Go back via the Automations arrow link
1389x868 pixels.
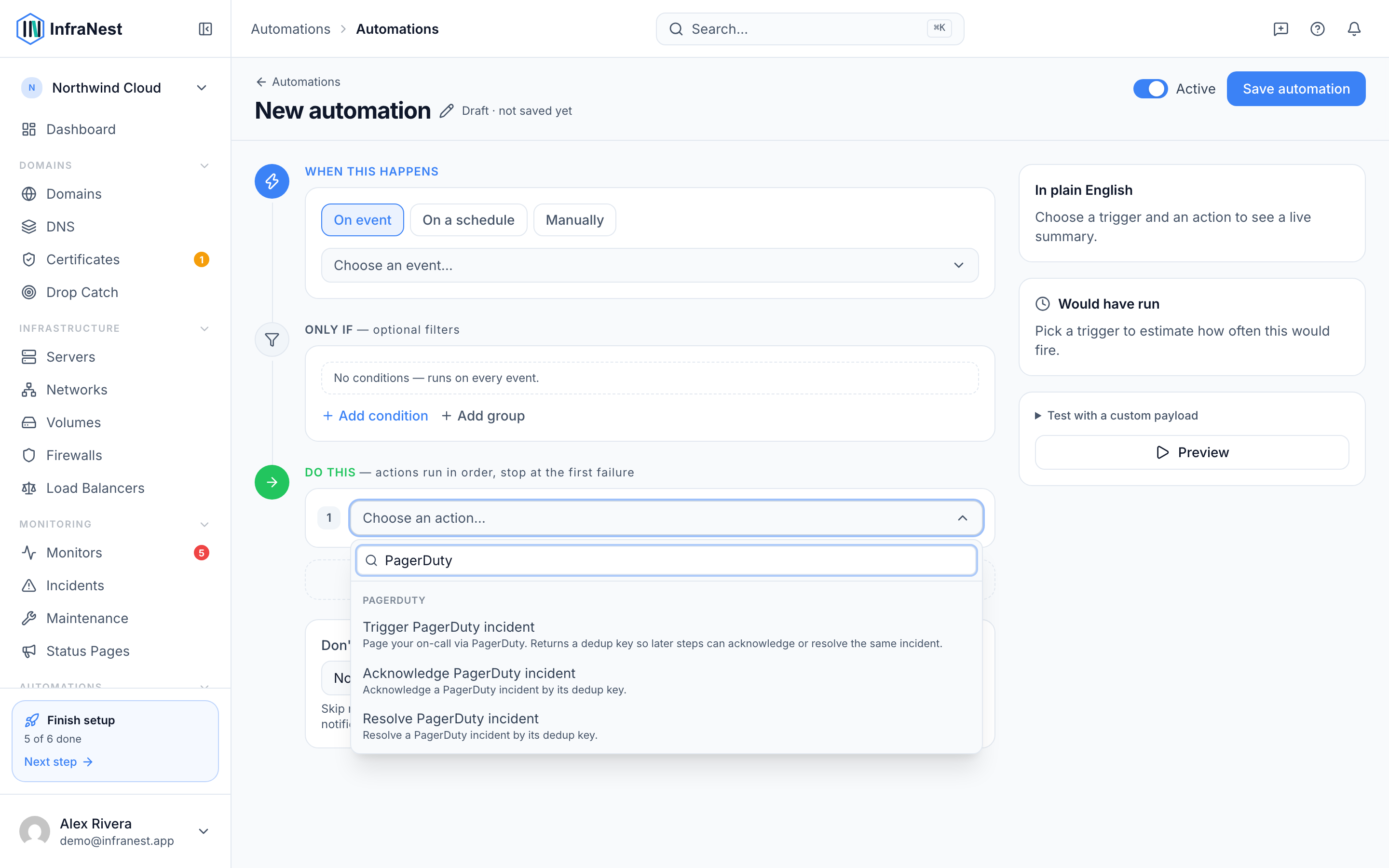tap(298, 82)
